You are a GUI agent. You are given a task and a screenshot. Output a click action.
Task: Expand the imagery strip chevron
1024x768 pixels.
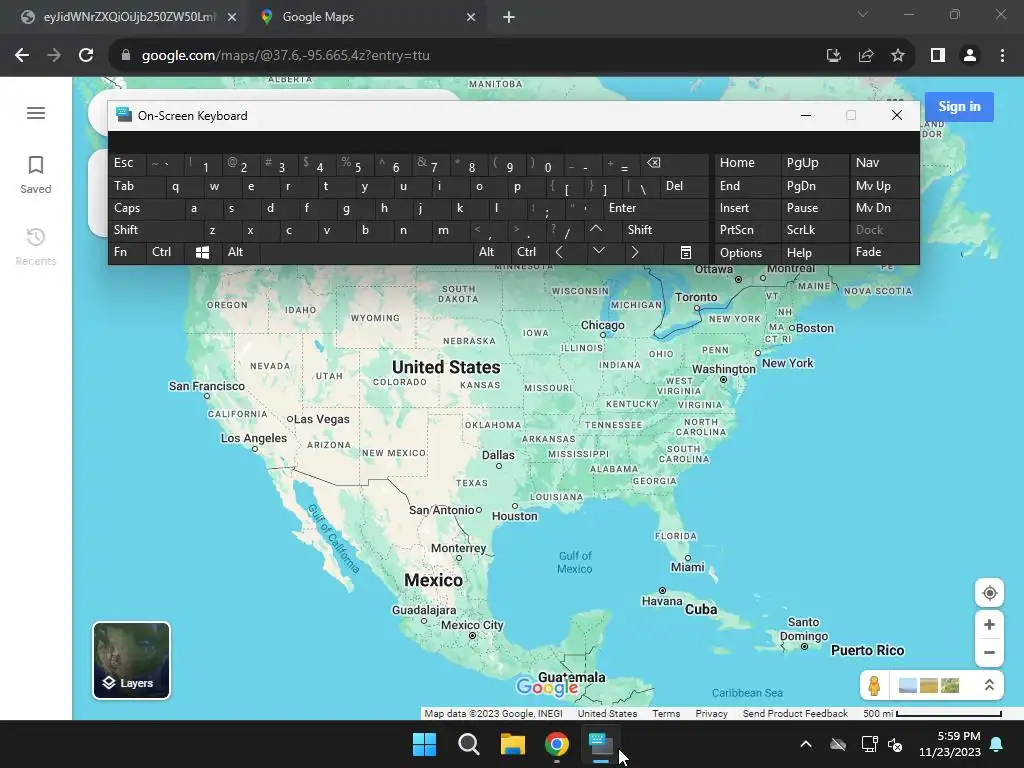coord(989,685)
